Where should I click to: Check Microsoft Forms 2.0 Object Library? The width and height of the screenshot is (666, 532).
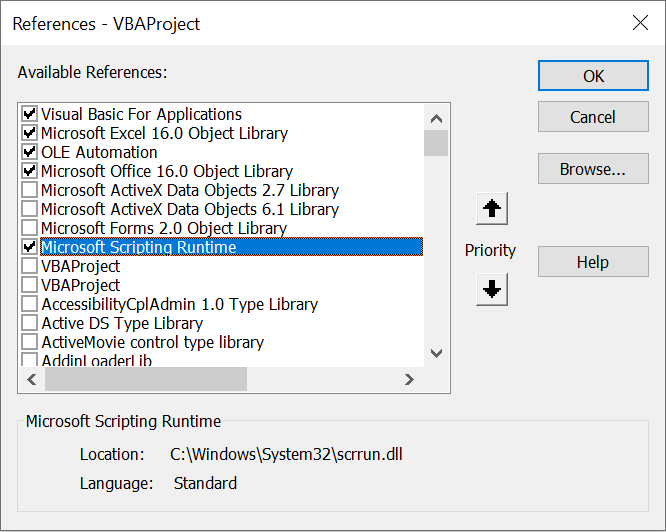point(29,228)
